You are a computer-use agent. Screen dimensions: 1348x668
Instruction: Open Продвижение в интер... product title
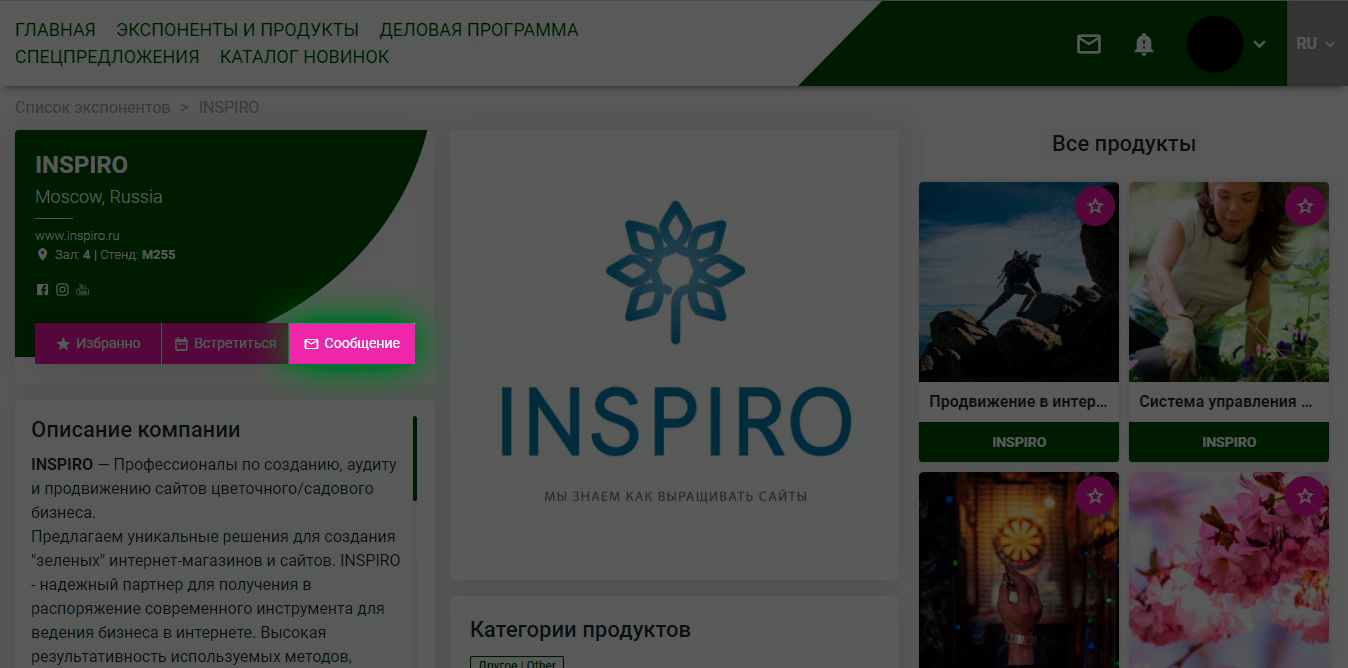point(1018,402)
